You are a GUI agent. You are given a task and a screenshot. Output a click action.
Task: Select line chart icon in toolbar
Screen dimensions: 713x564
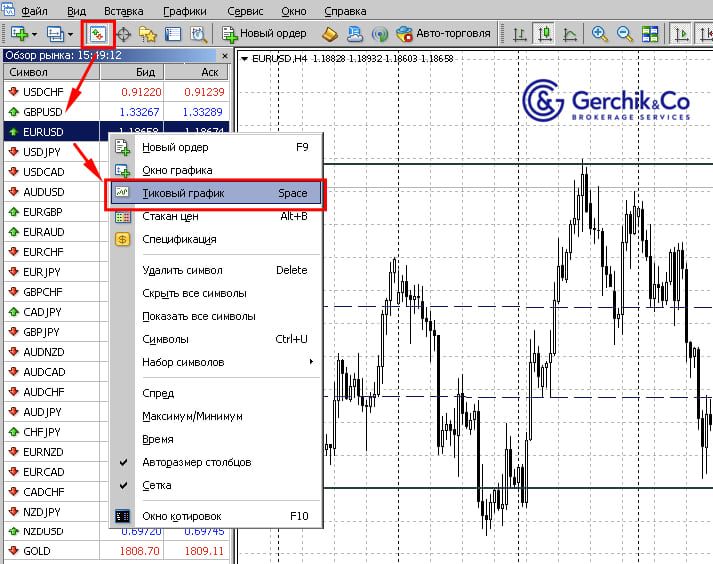pyautogui.click(x=570, y=34)
